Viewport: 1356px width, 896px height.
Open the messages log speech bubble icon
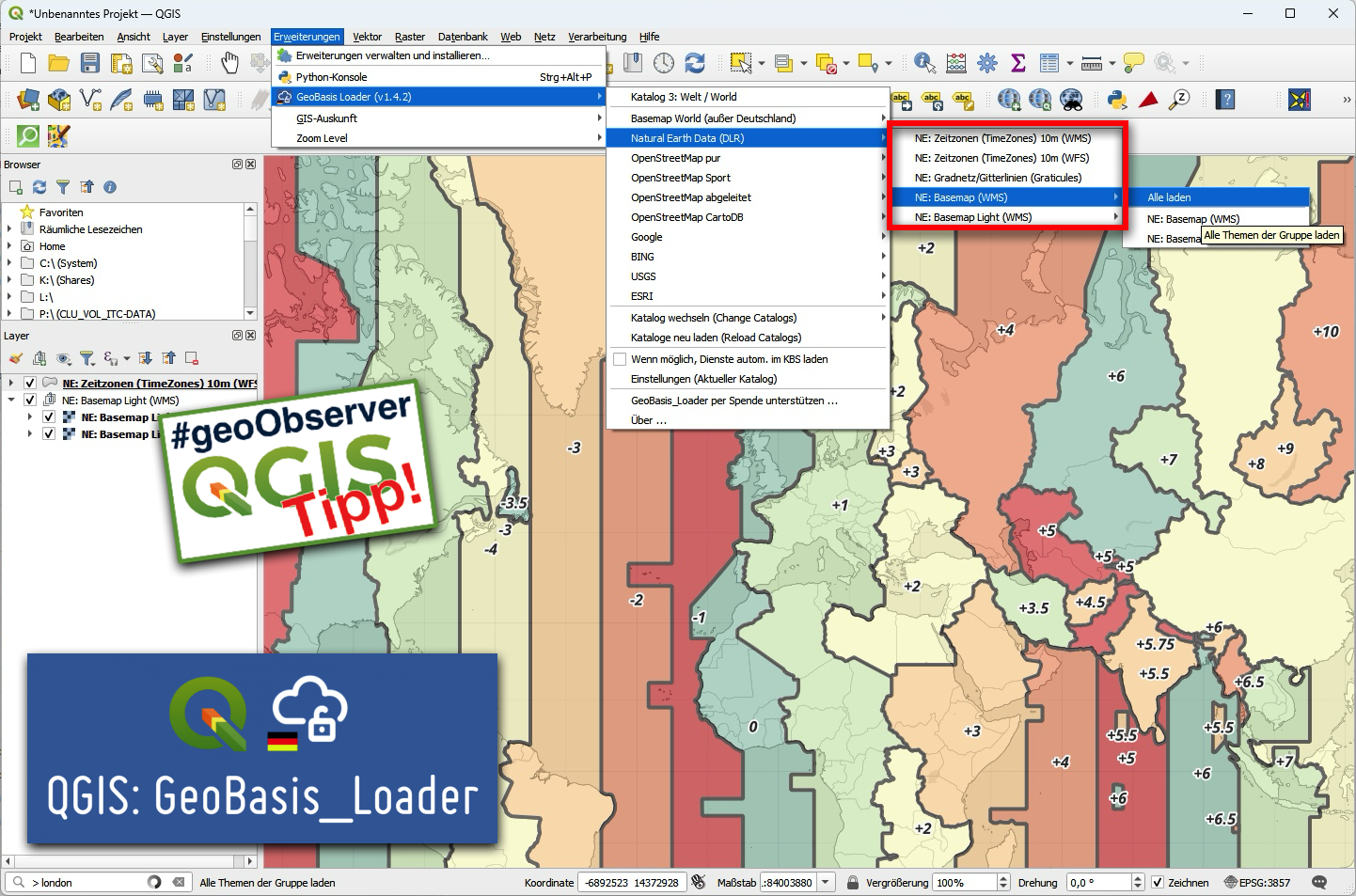pos(1319,883)
